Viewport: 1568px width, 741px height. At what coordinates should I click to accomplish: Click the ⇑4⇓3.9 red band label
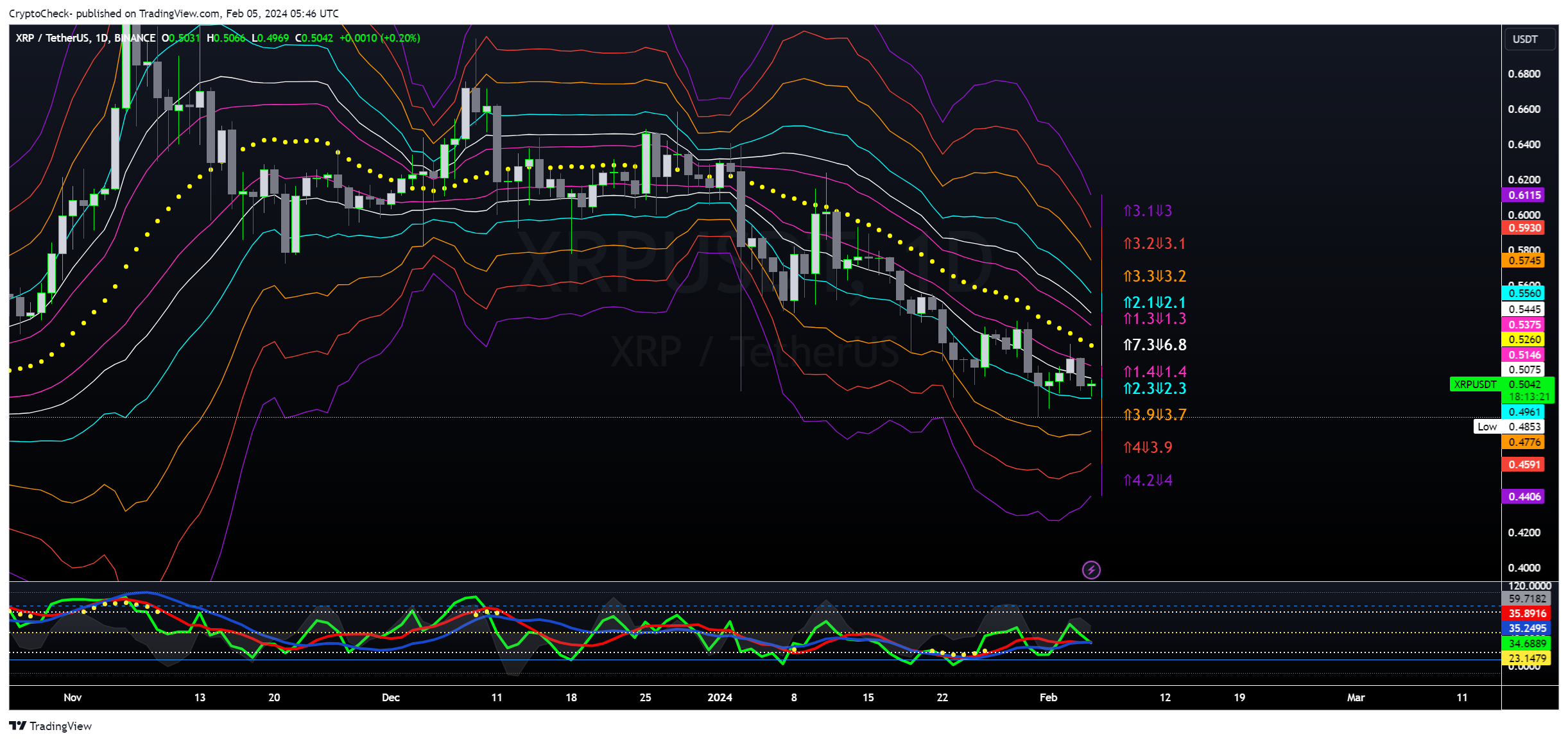click(x=1148, y=447)
